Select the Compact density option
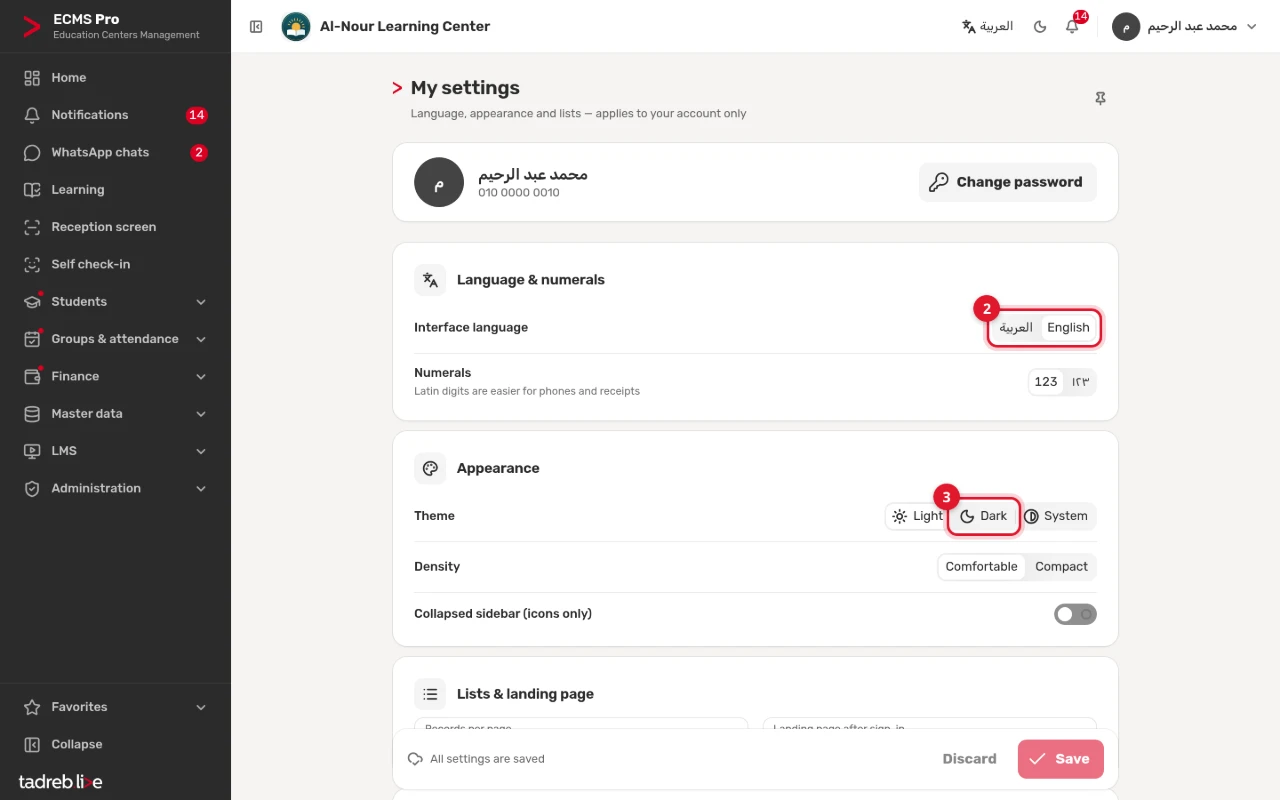The height and width of the screenshot is (800, 1280). point(1061,567)
